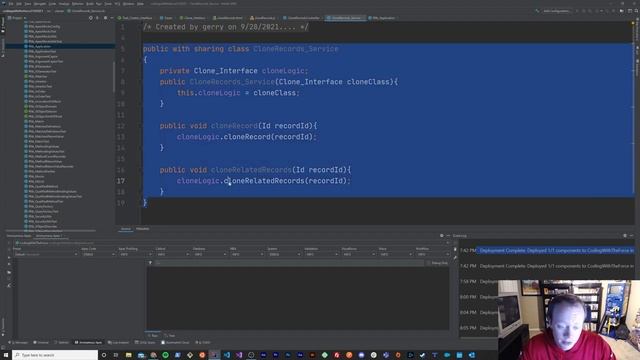Open the Apex Code log level dropdown
Image resolution: width=640 pixels, height=360 pixels.
coord(98,254)
